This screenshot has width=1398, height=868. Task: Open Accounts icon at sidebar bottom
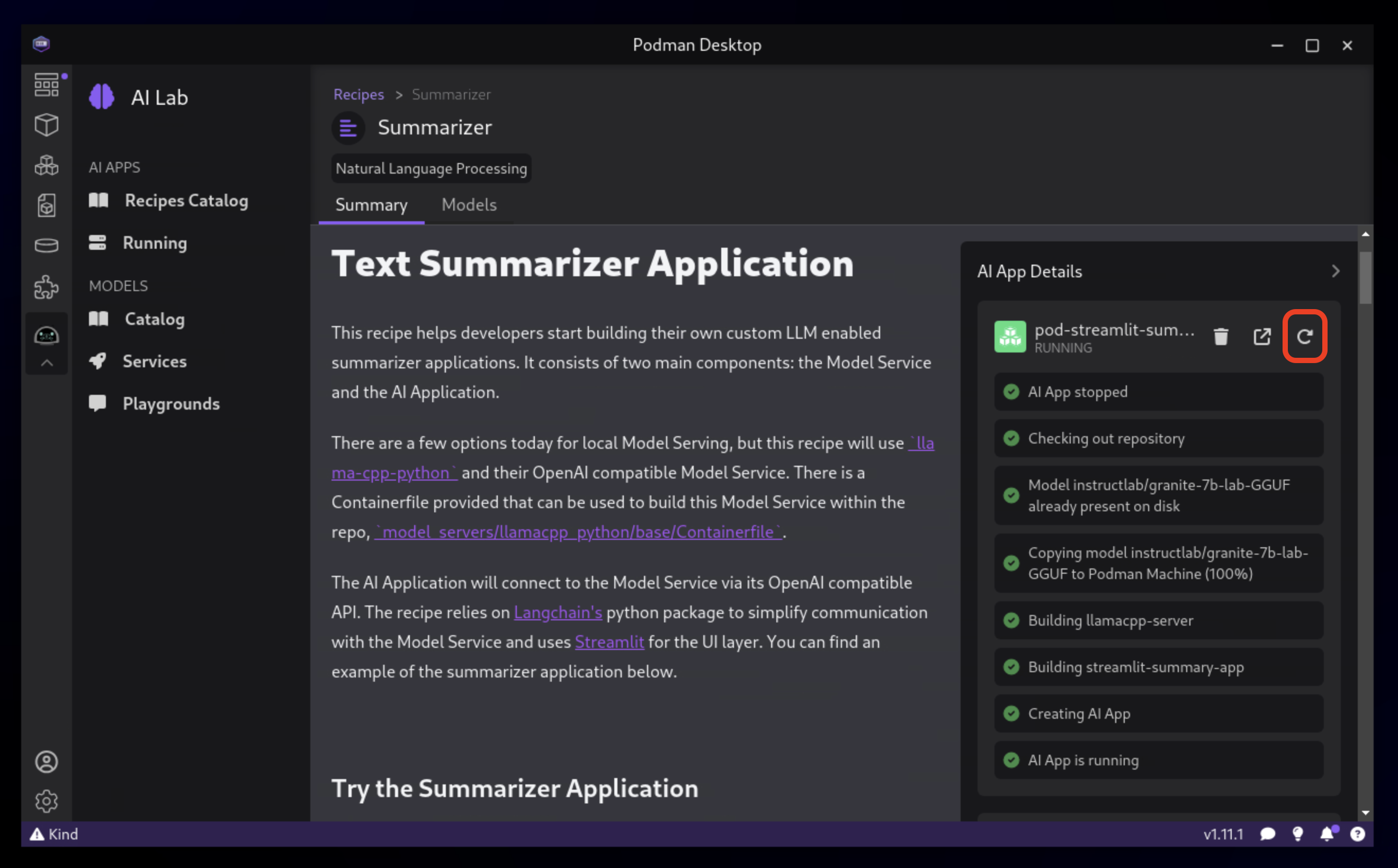[47, 762]
